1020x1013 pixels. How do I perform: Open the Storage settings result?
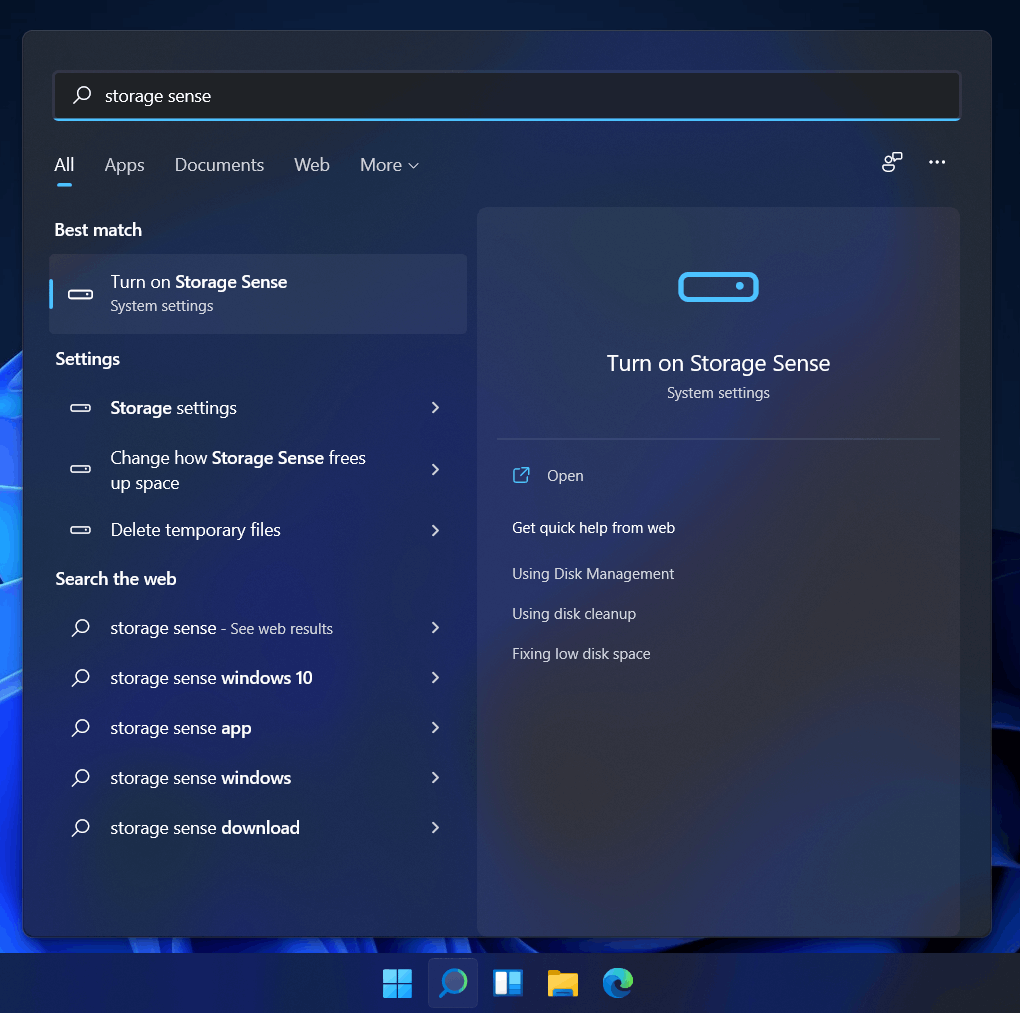click(x=258, y=408)
